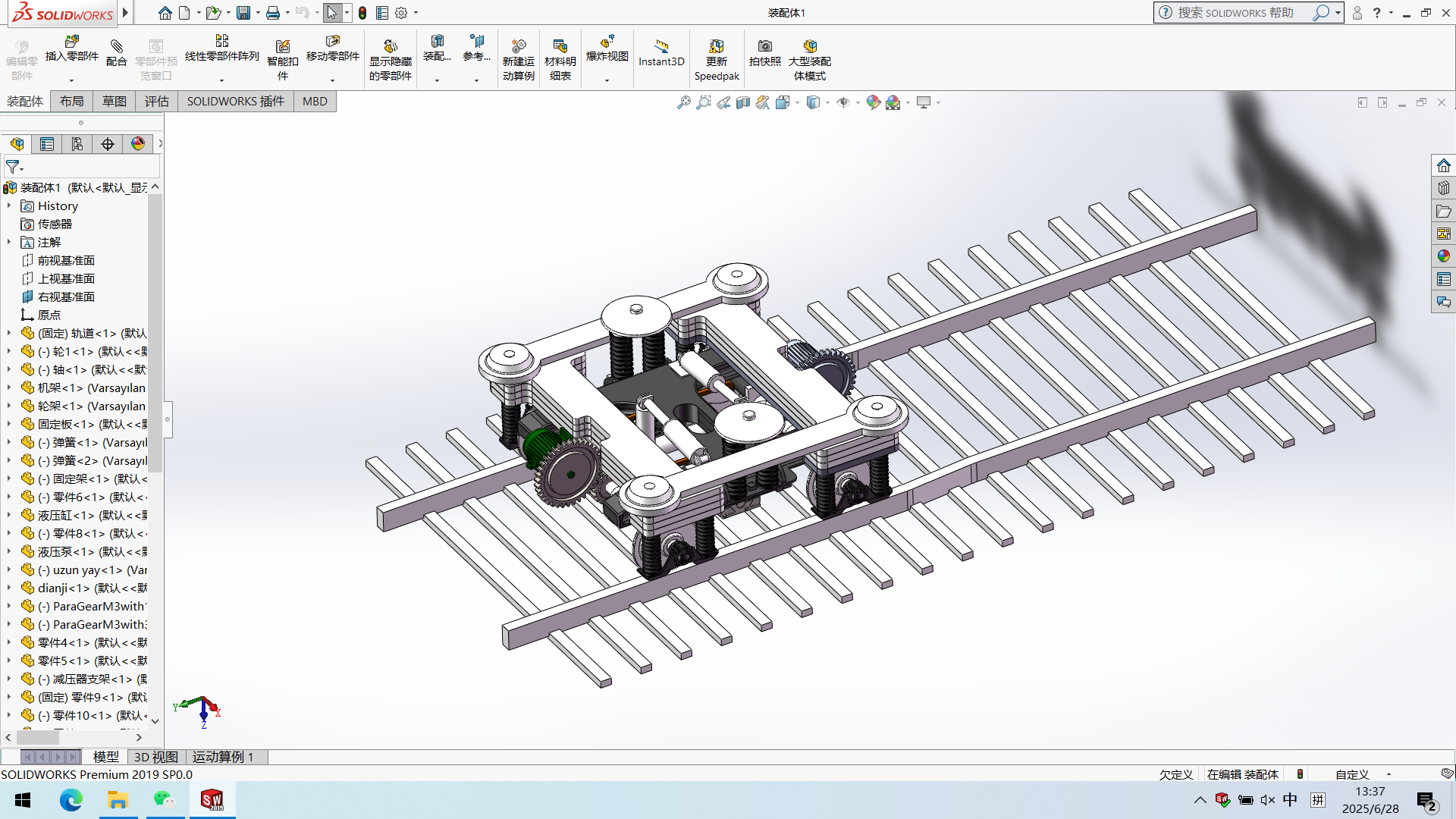Screen dimensions: 1456x819
Task: Switch to the 运动算例 1 bottom tab
Action: pos(223,757)
